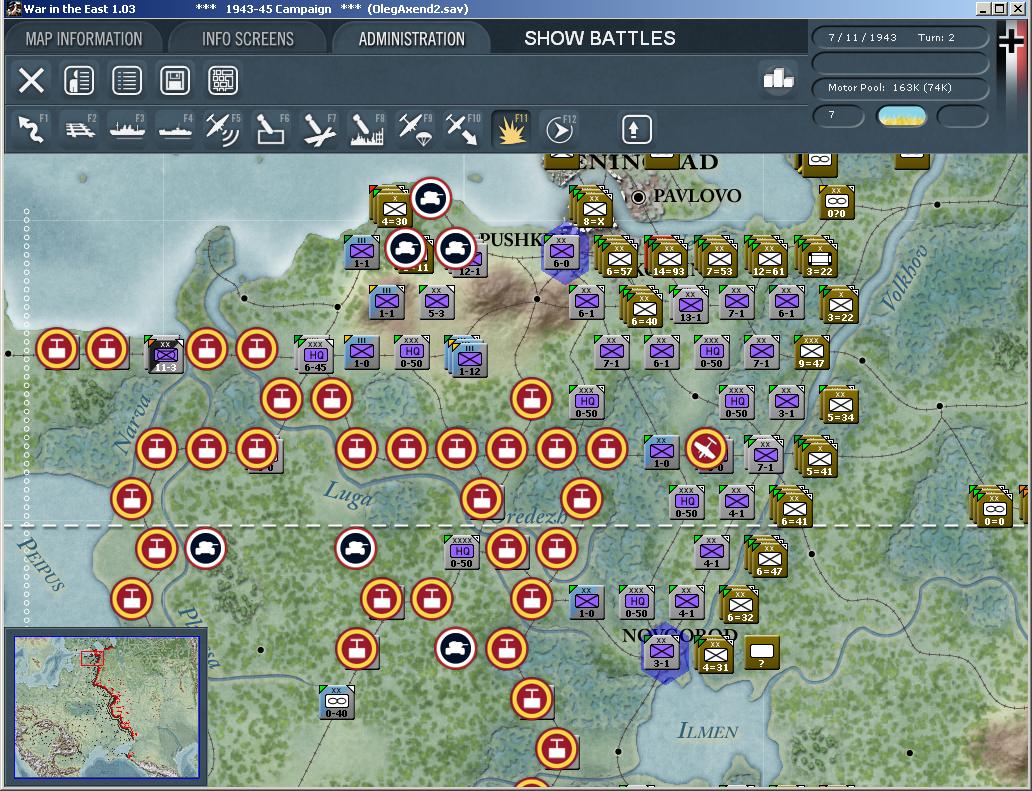Click the date and turn display field
This screenshot has width=1032, height=791.
click(x=900, y=38)
